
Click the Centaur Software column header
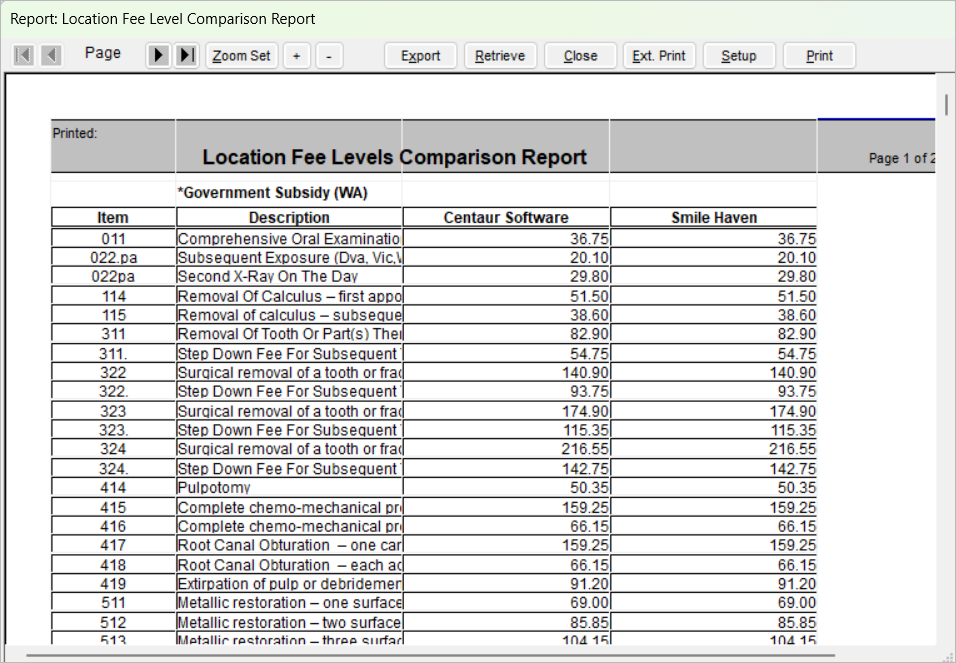(x=505, y=218)
